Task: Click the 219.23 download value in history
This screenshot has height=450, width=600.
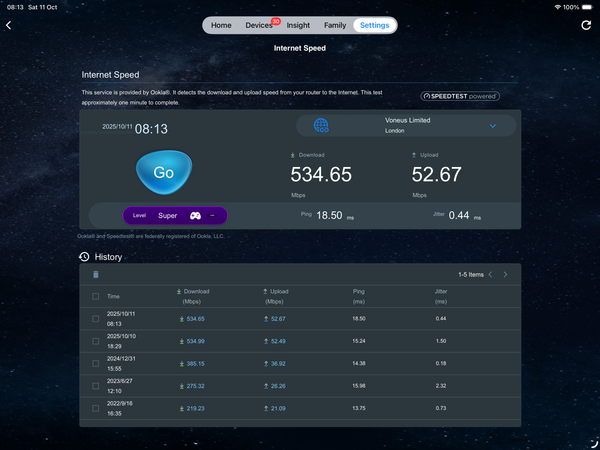Action: click(193, 408)
